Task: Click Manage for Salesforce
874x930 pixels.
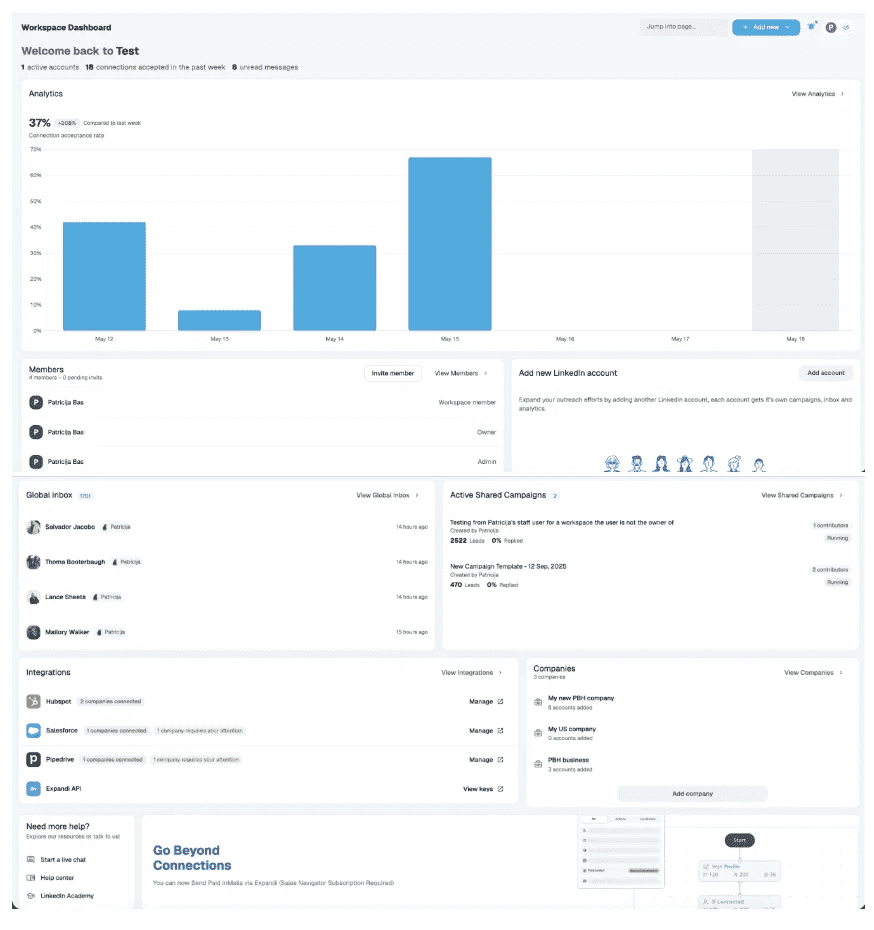Action: point(481,730)
